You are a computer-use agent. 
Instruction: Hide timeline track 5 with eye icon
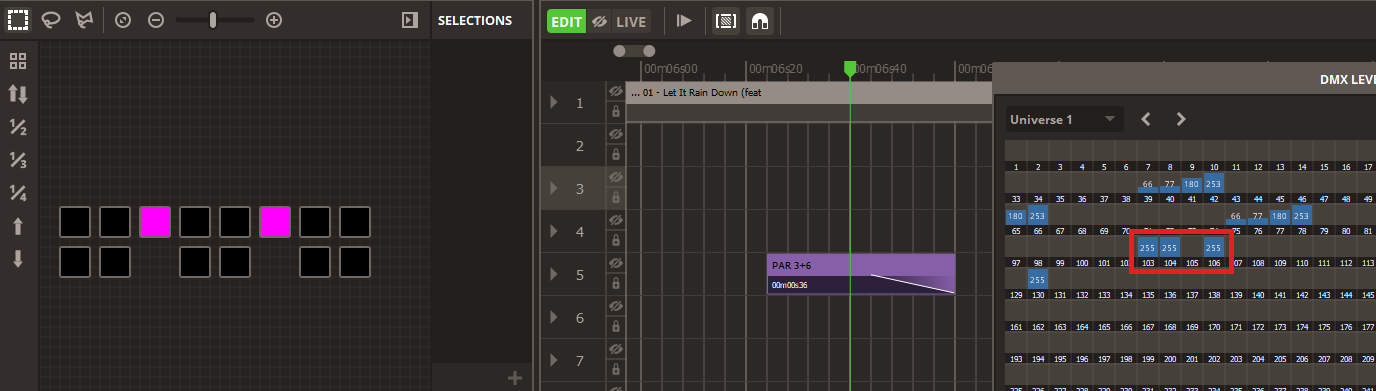click(616, 264)
